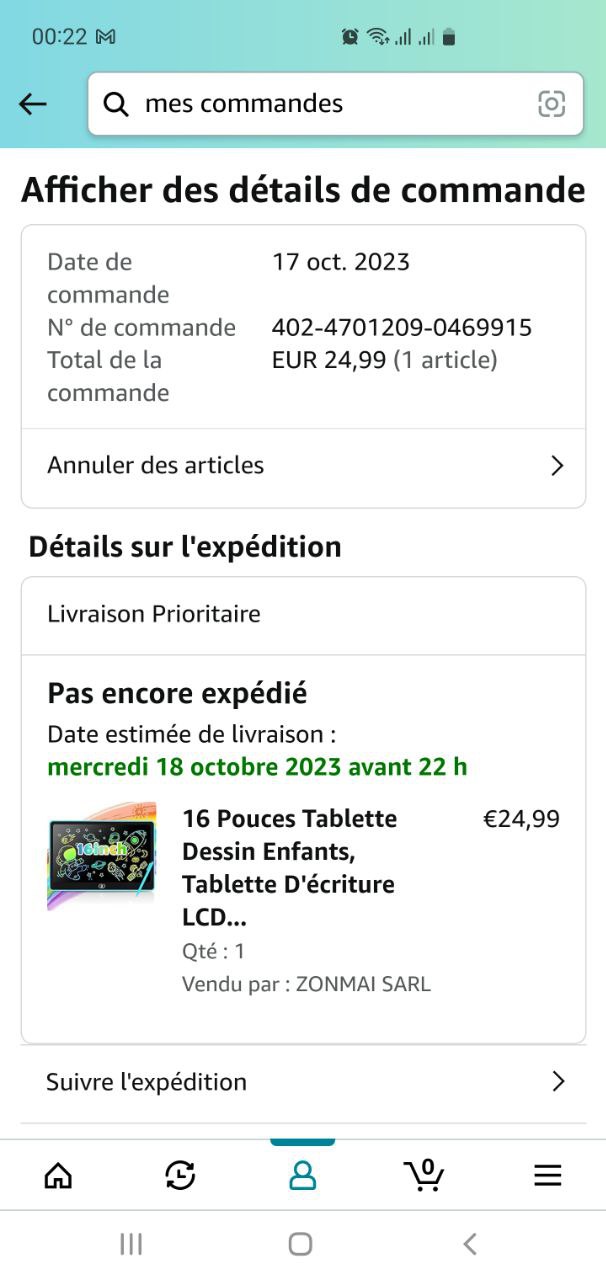Tap the Android recent apps button

click(131, 1243)
